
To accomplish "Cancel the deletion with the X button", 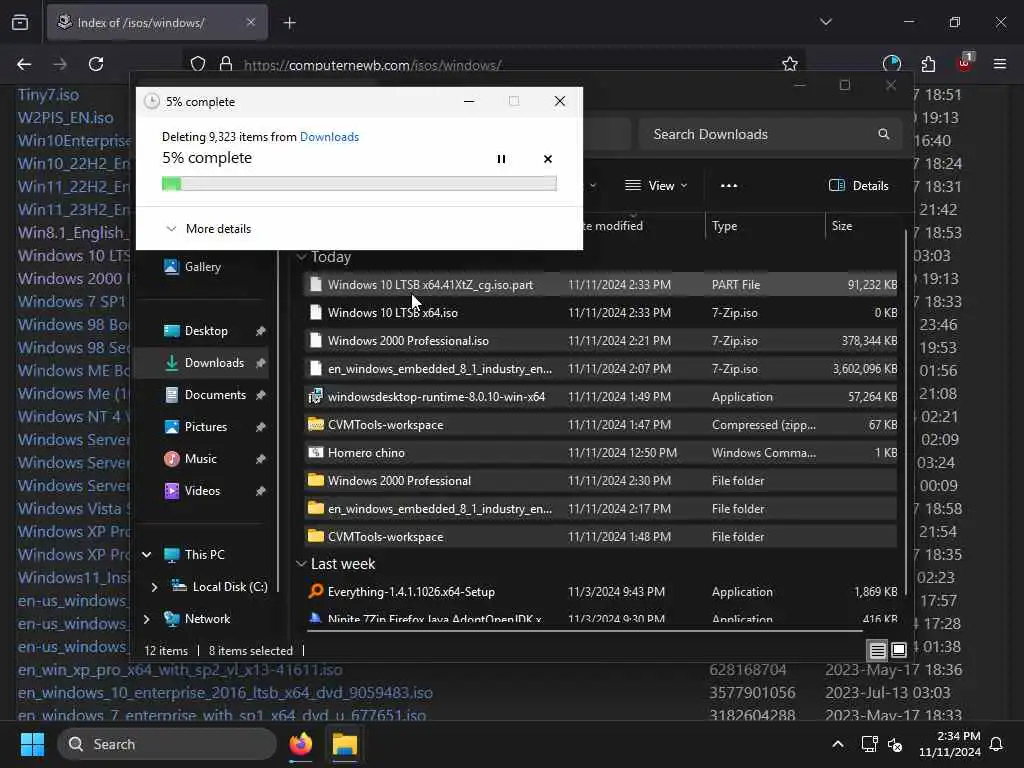I will point(547,159).
